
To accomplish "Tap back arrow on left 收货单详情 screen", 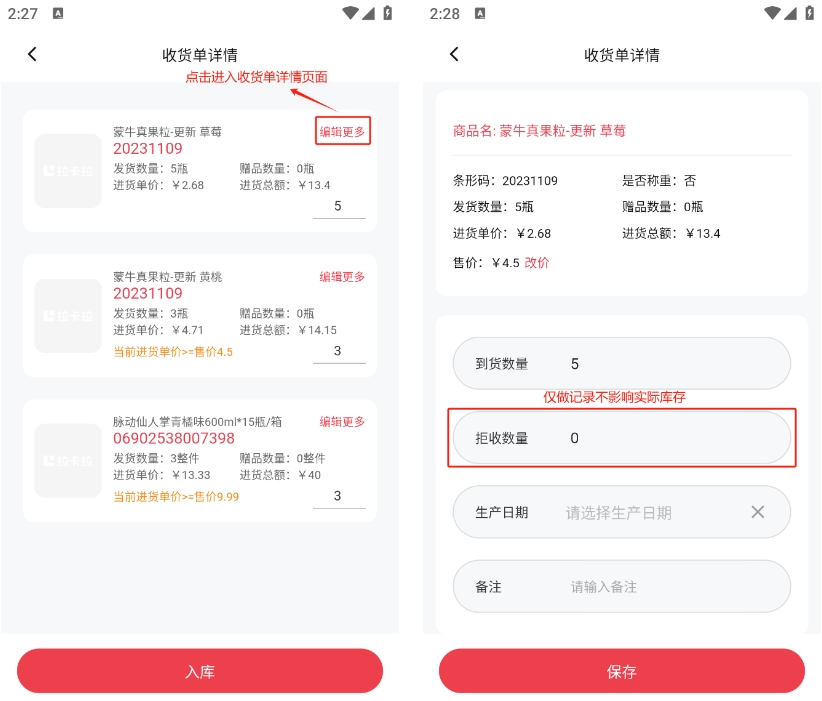I will click(33, 54).
